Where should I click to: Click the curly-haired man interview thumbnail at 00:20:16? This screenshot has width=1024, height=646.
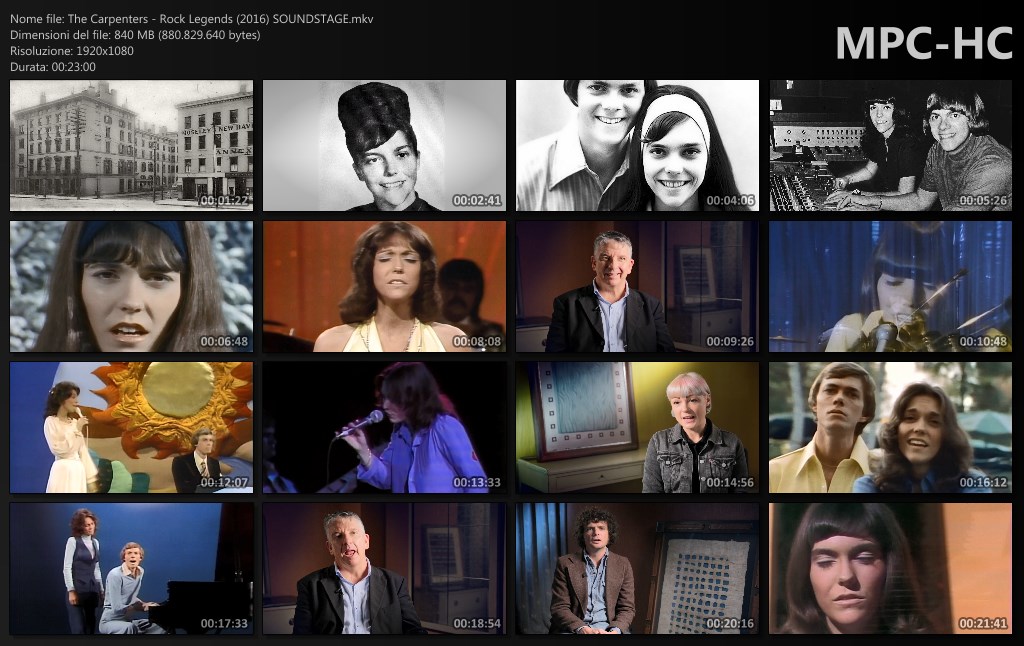[637, 569]
